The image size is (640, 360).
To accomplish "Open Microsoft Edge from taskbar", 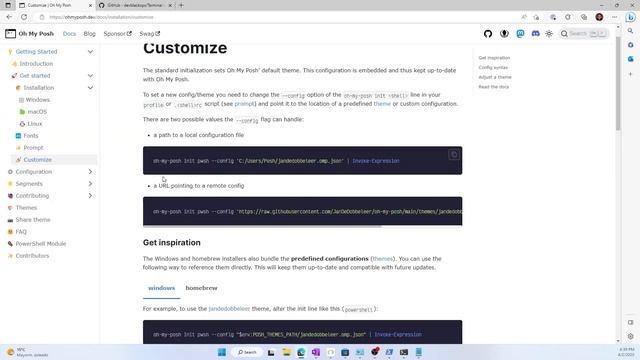I will coord(301,352).
